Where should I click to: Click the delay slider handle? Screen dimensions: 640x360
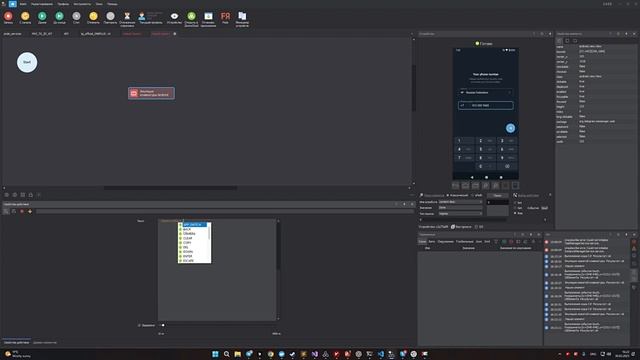[163, 325]
